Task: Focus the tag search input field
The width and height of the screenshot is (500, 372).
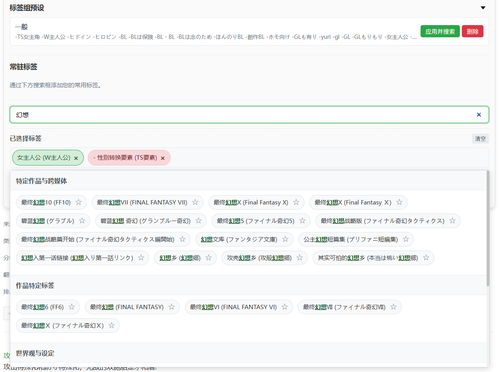Action: pyautogui.click(x=249, y=115)
